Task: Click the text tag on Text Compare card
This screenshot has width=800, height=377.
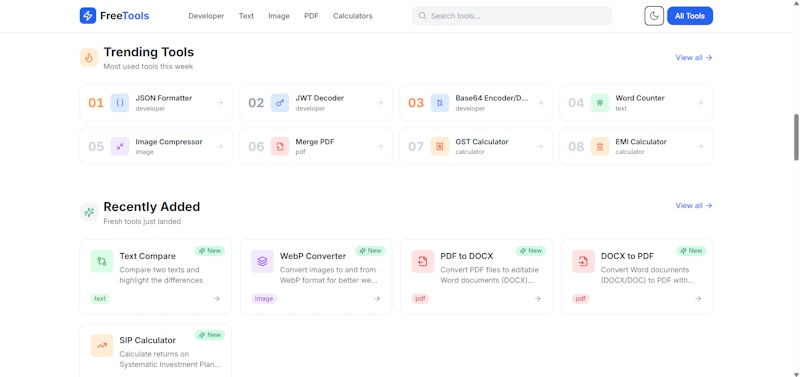Action: tap(100, 298)
